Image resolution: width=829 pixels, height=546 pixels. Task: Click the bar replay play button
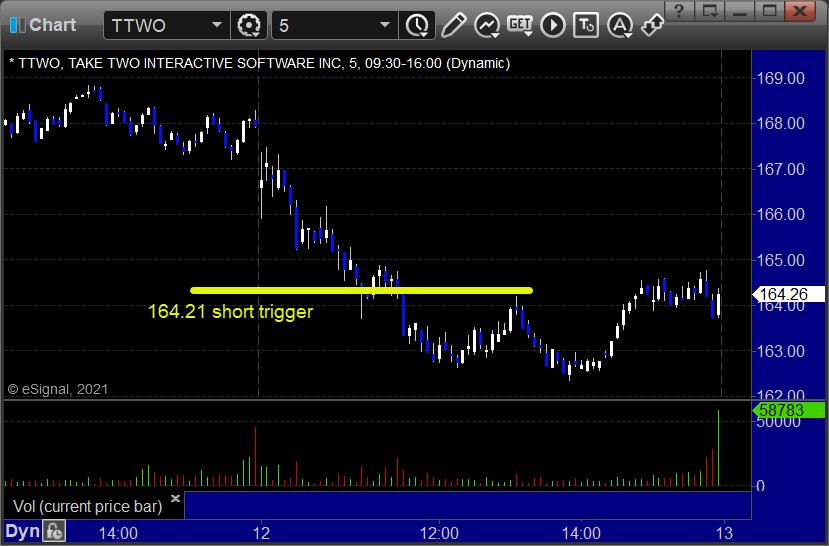pos(554,25)
